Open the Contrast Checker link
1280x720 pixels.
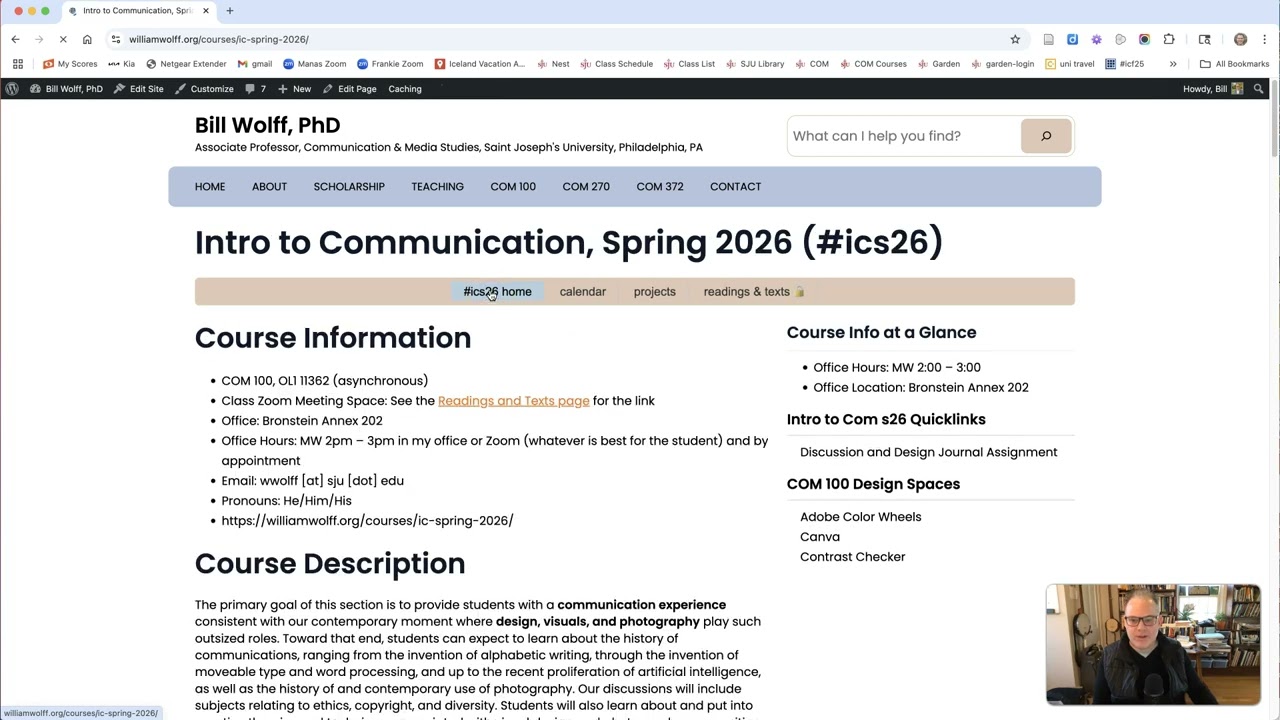pos(852,557)
